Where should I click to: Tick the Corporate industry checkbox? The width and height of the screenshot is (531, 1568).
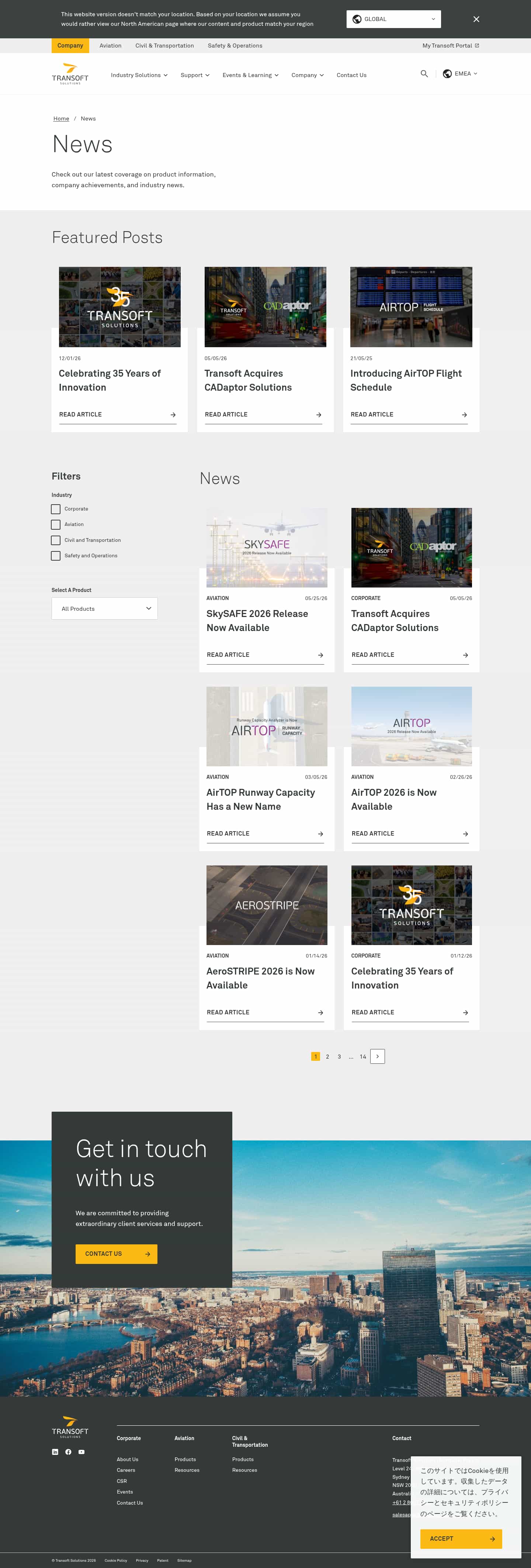pos(55,509)
